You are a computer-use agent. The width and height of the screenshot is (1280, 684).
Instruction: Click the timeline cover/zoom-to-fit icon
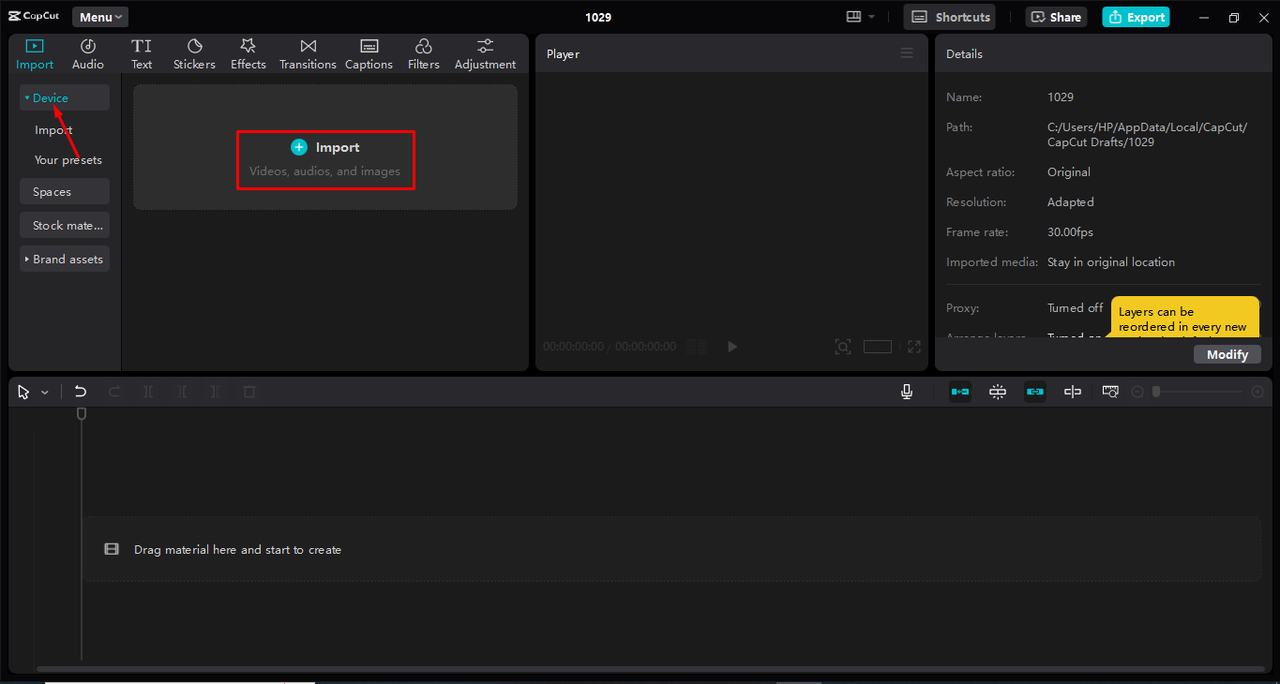pyautogui.click(x=1110, y=392)
